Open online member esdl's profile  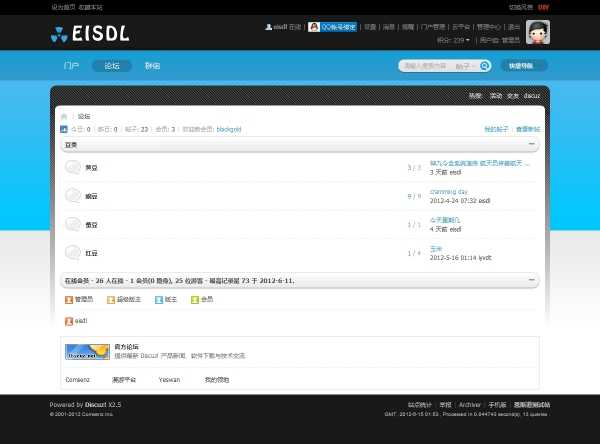click(81, 321)
